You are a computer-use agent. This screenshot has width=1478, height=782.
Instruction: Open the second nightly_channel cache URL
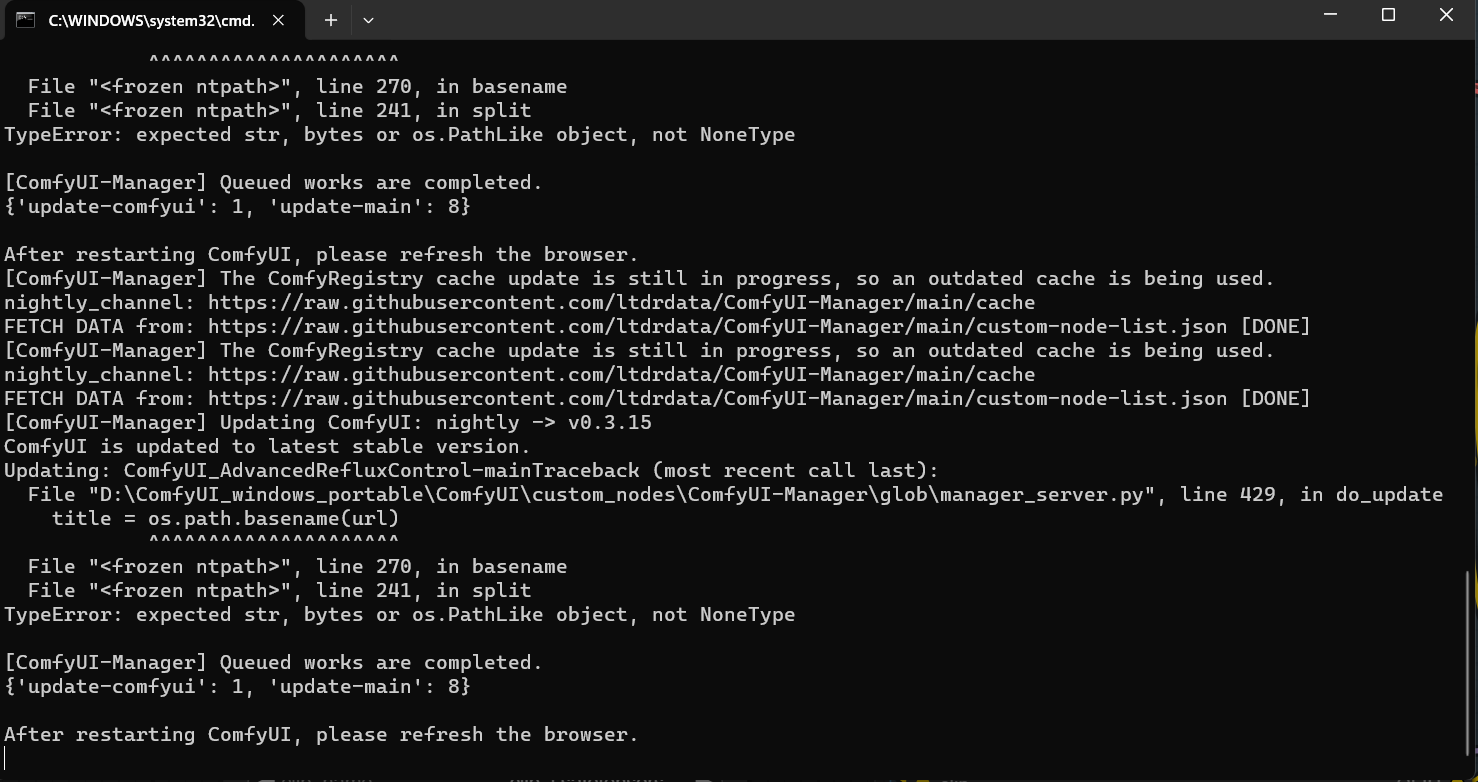tap(621, 374)
